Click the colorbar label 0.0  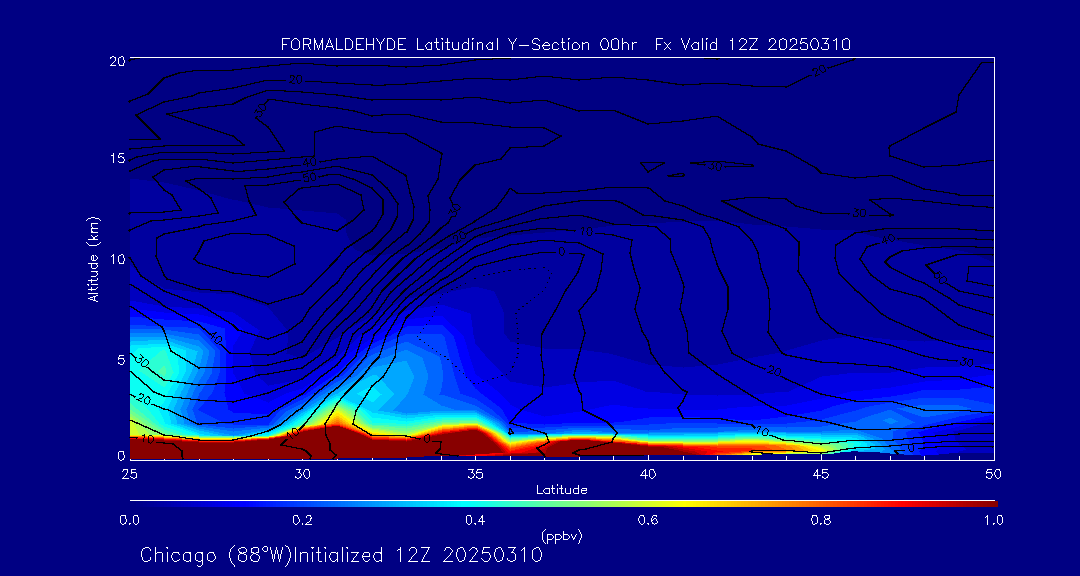click(x=129, y=520)
